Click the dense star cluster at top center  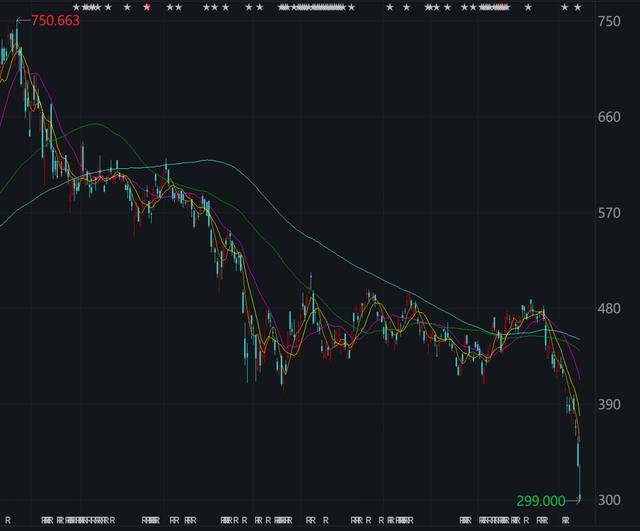point(312,7)
